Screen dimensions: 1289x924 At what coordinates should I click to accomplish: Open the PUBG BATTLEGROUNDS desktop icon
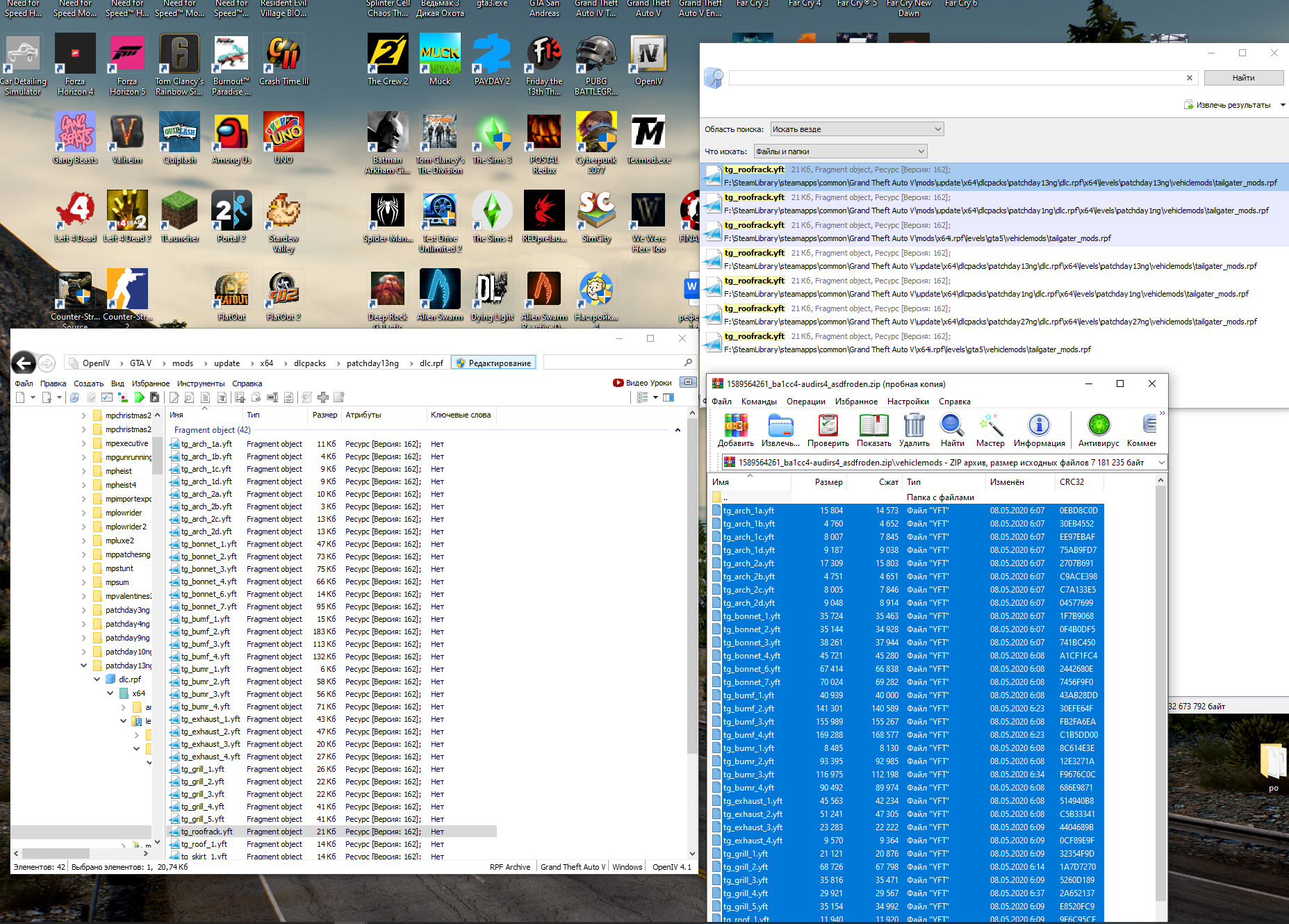(596, 64)
